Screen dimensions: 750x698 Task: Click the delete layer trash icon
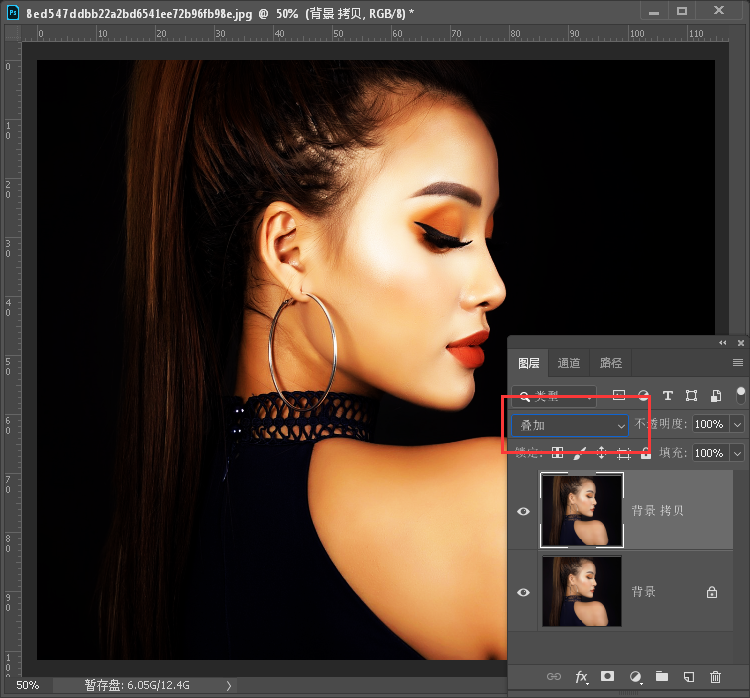pyautogui.click(x=715, y=677)
